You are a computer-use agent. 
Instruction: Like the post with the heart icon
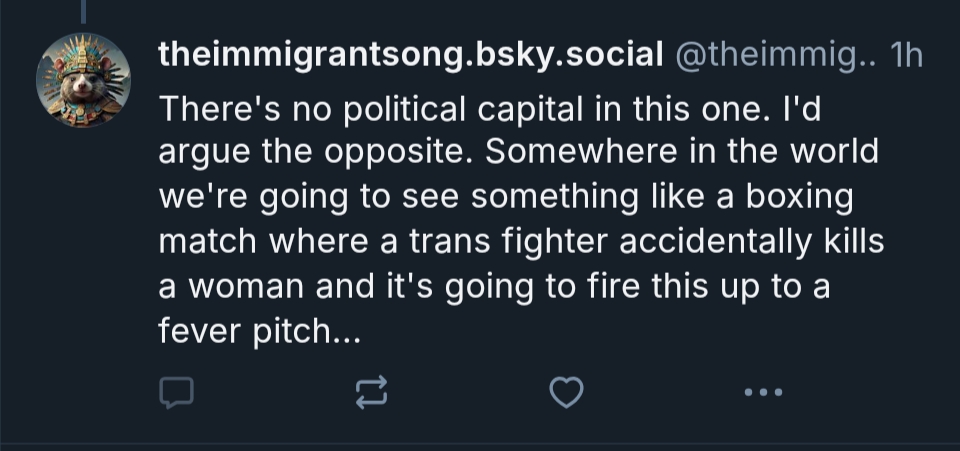click(x=567, y=393)
